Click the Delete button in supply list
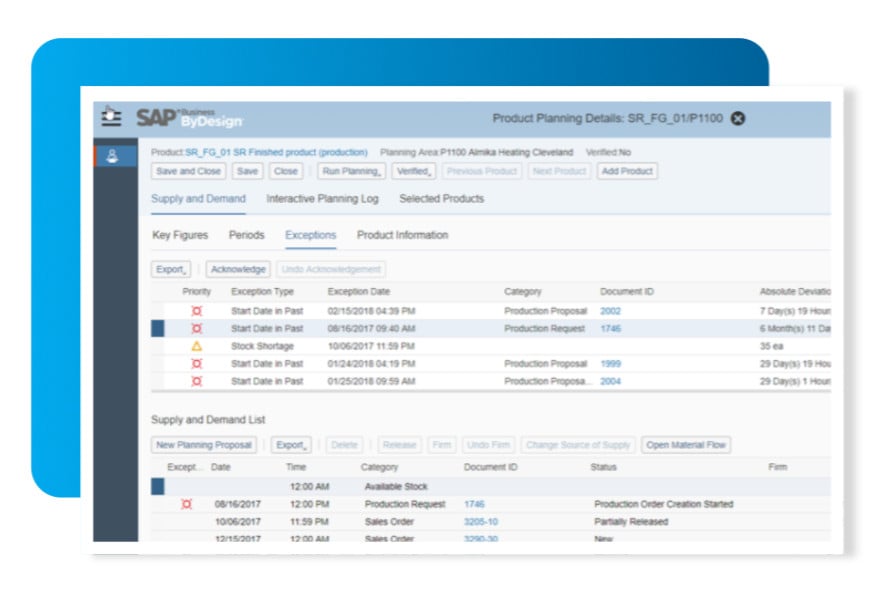 (344, 445)
